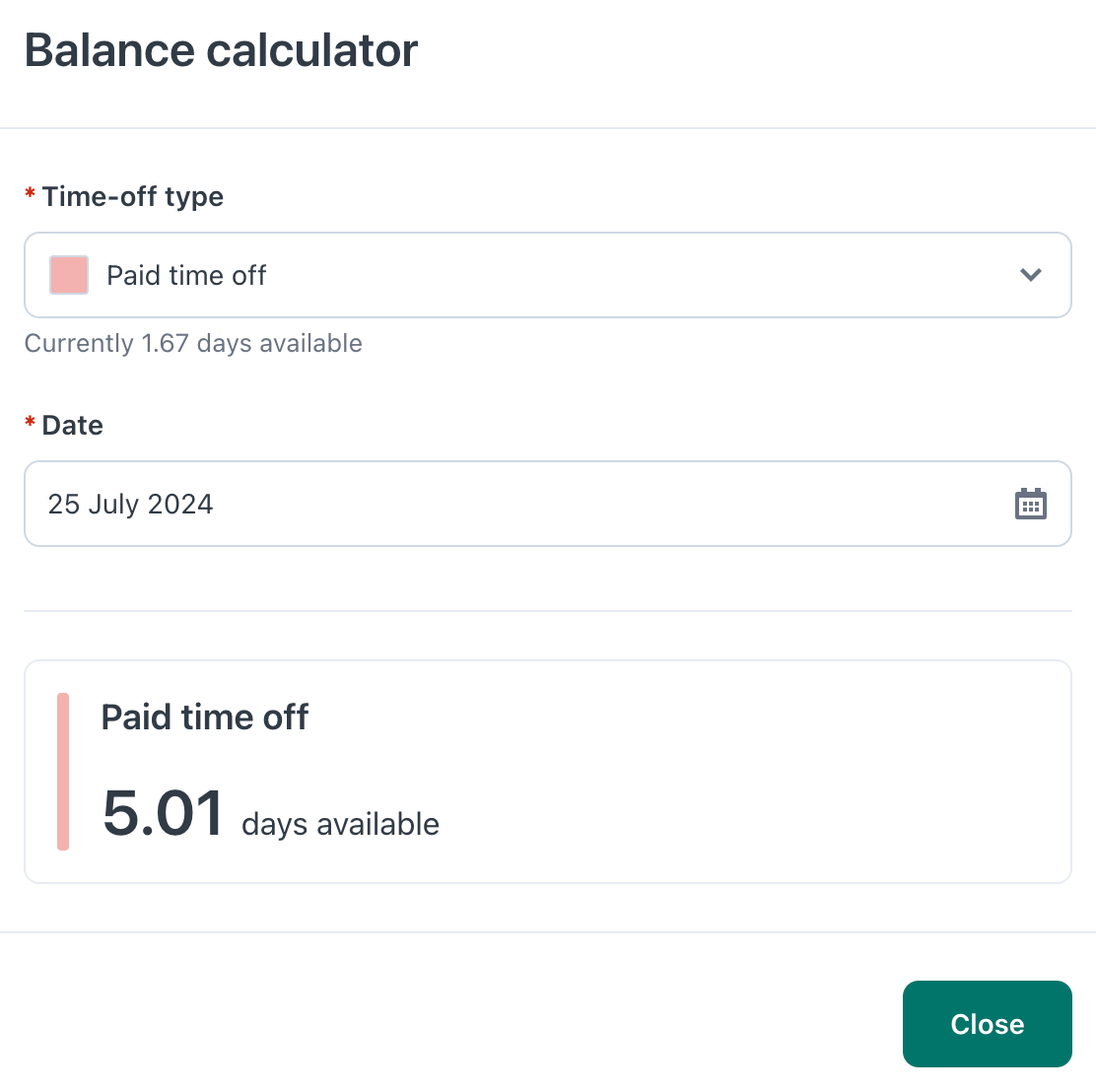
Task: Click the 5.01 balance figure
Action: tap(163, 812)
